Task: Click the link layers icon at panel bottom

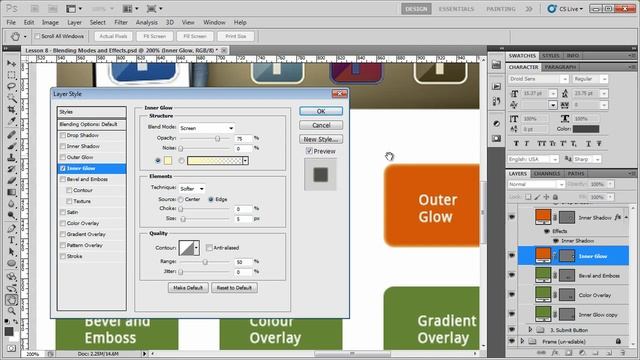Action: [541, 353]
